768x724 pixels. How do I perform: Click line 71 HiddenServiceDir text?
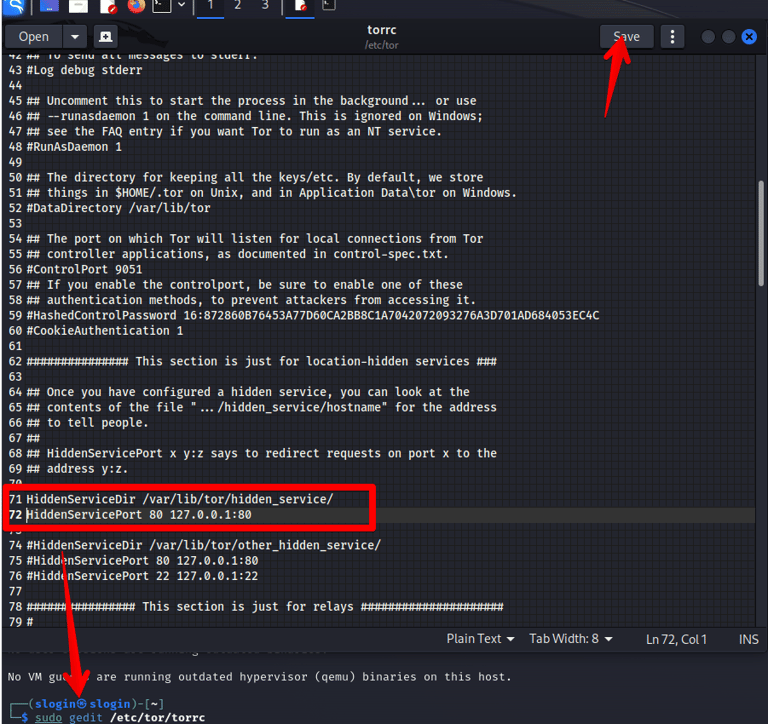(x=180, y=499)
